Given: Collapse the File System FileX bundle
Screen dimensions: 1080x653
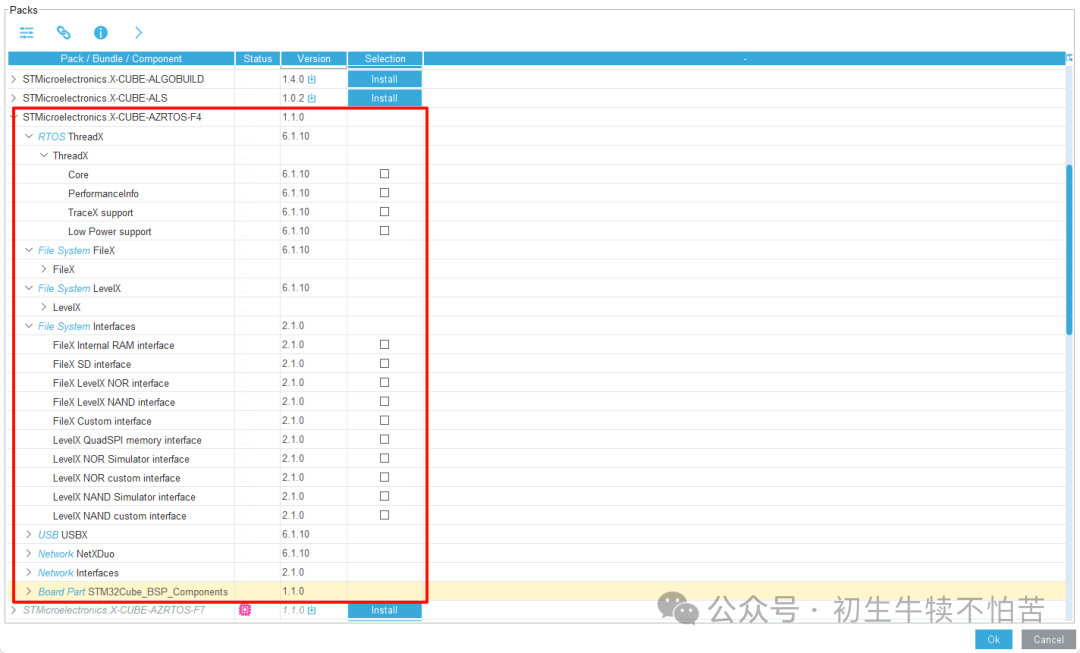Looking at the screenshot, I should tap(29, 250).
